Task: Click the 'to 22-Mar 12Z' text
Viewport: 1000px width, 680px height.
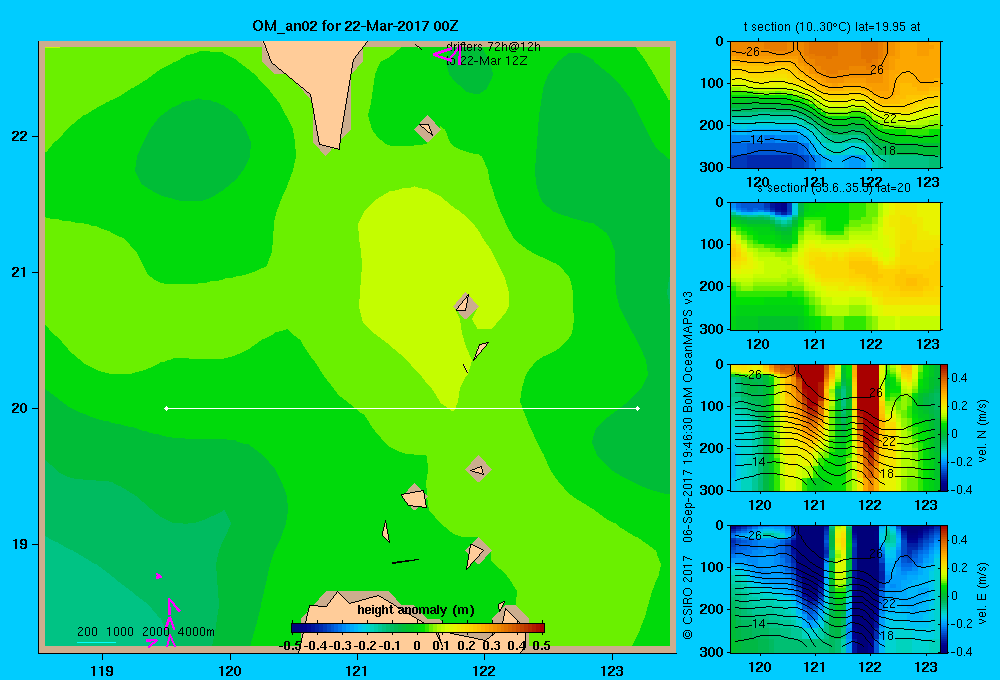Action: tap(486, 61)
